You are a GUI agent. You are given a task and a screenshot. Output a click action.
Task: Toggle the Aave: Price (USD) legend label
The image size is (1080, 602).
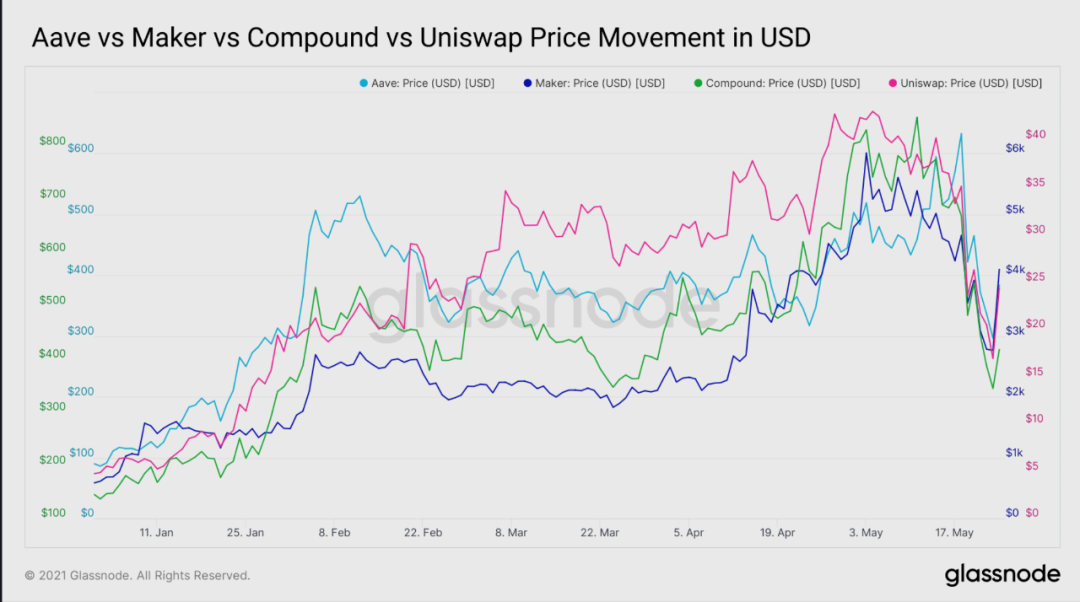[433, 83]
